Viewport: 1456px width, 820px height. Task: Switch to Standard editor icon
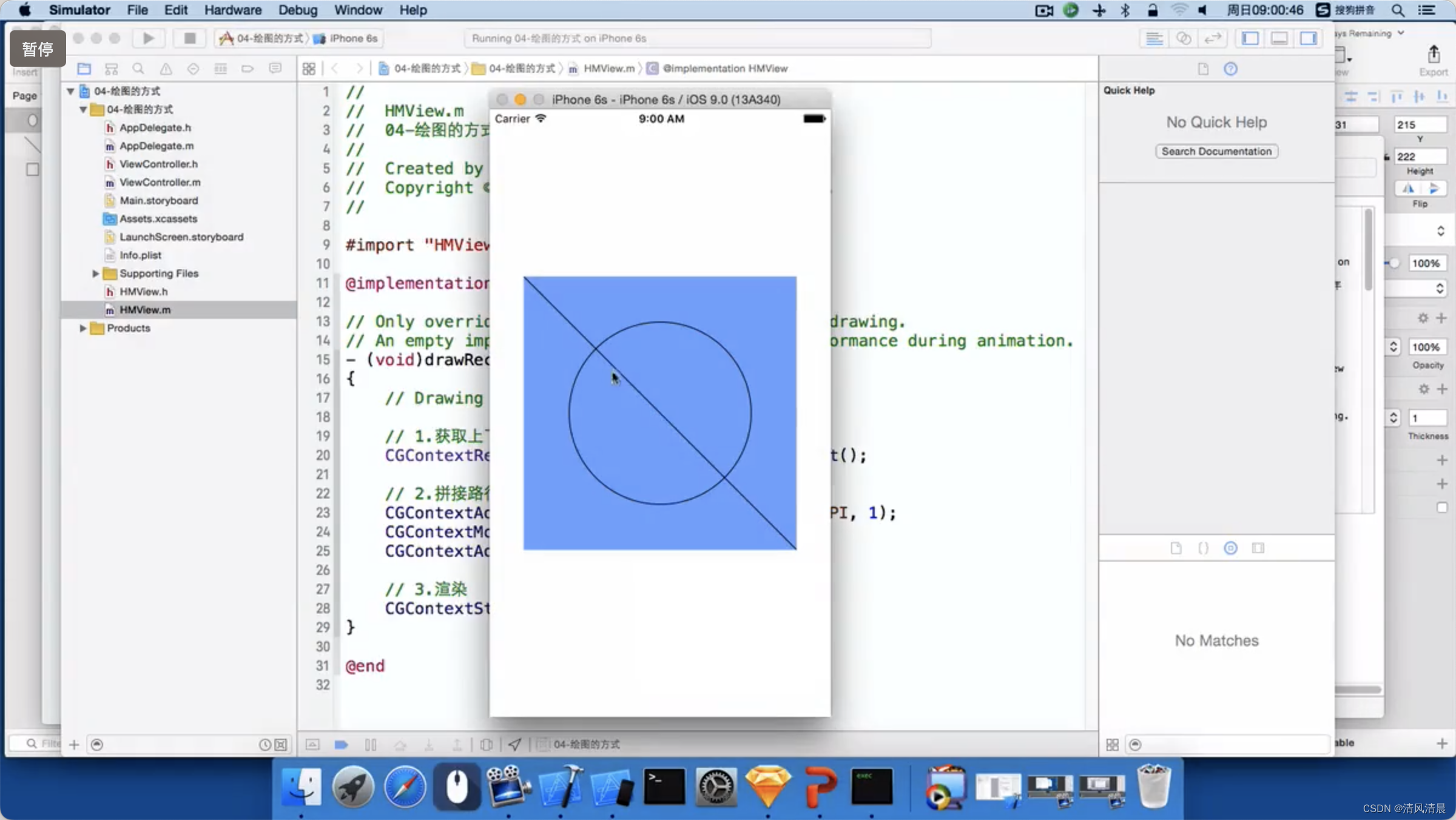(x=1154, y=38)
